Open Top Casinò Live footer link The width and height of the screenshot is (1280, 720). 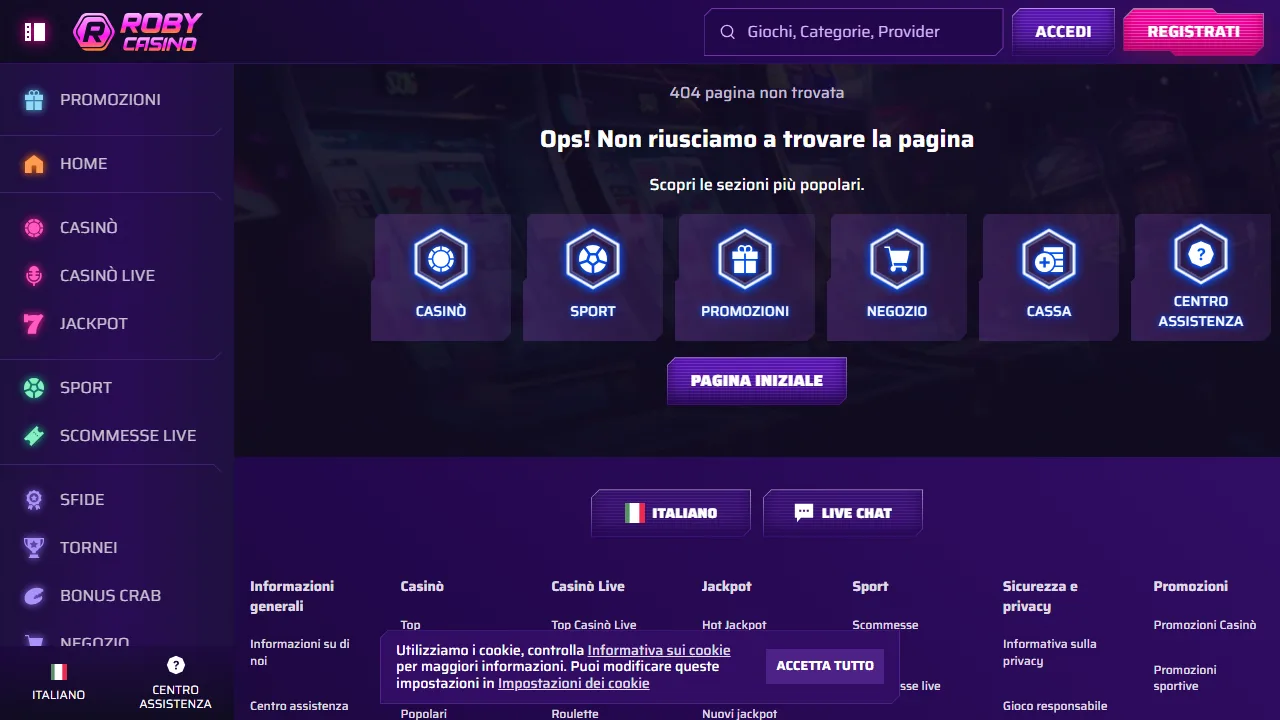point(594,625)
